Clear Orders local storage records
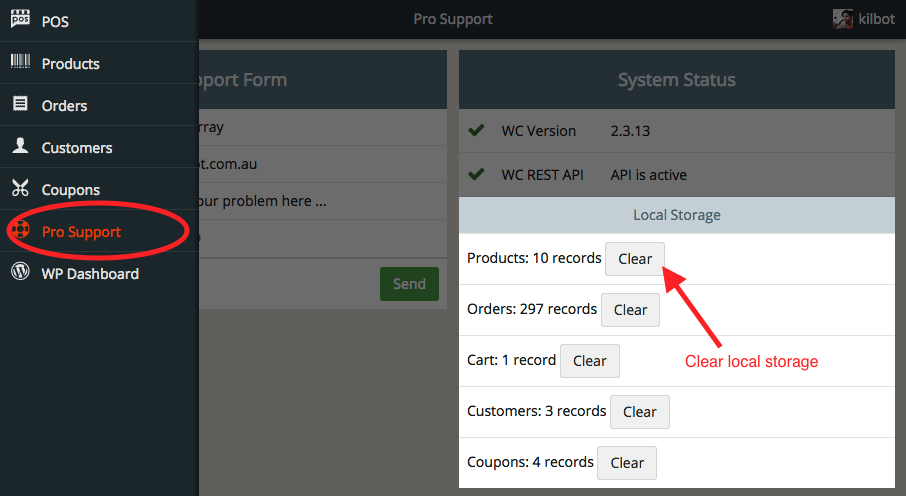 tap(630, 310)
